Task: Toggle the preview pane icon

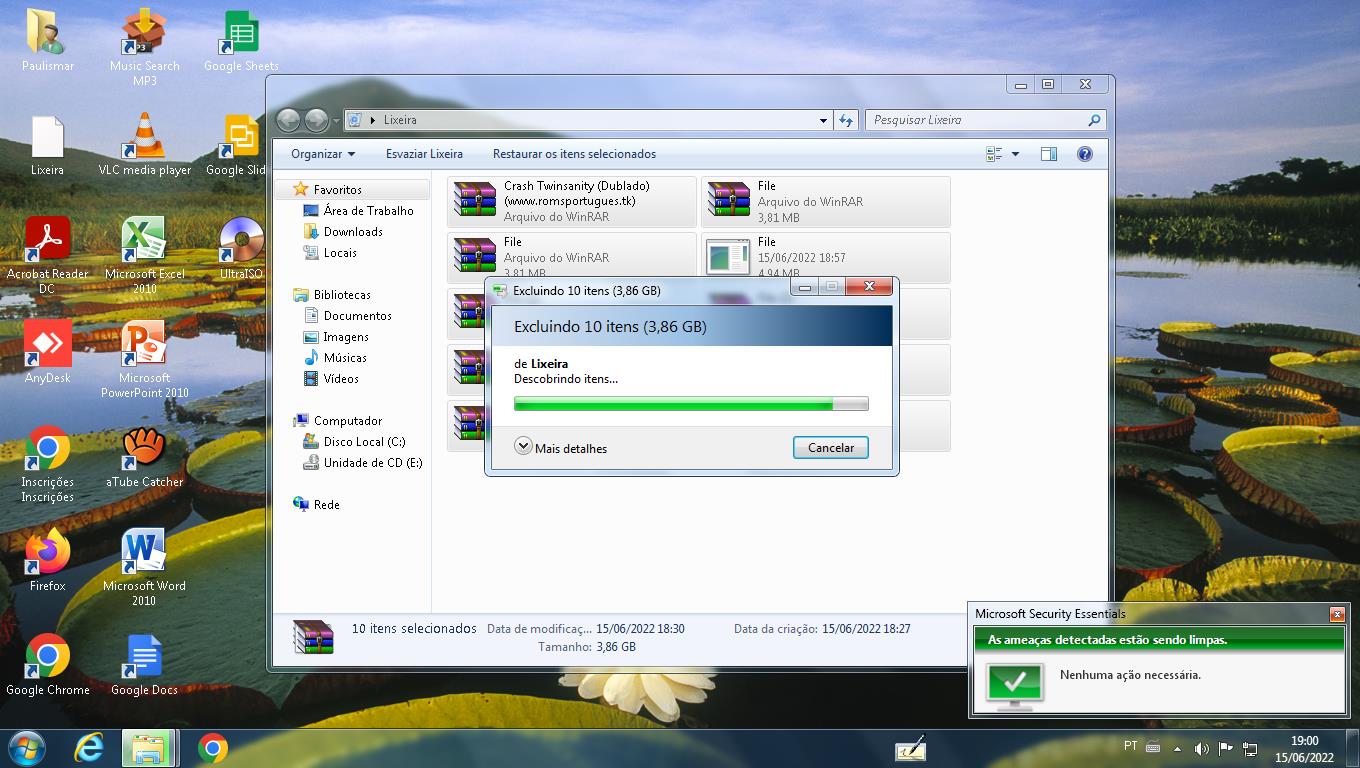Action: (1048, 154)
